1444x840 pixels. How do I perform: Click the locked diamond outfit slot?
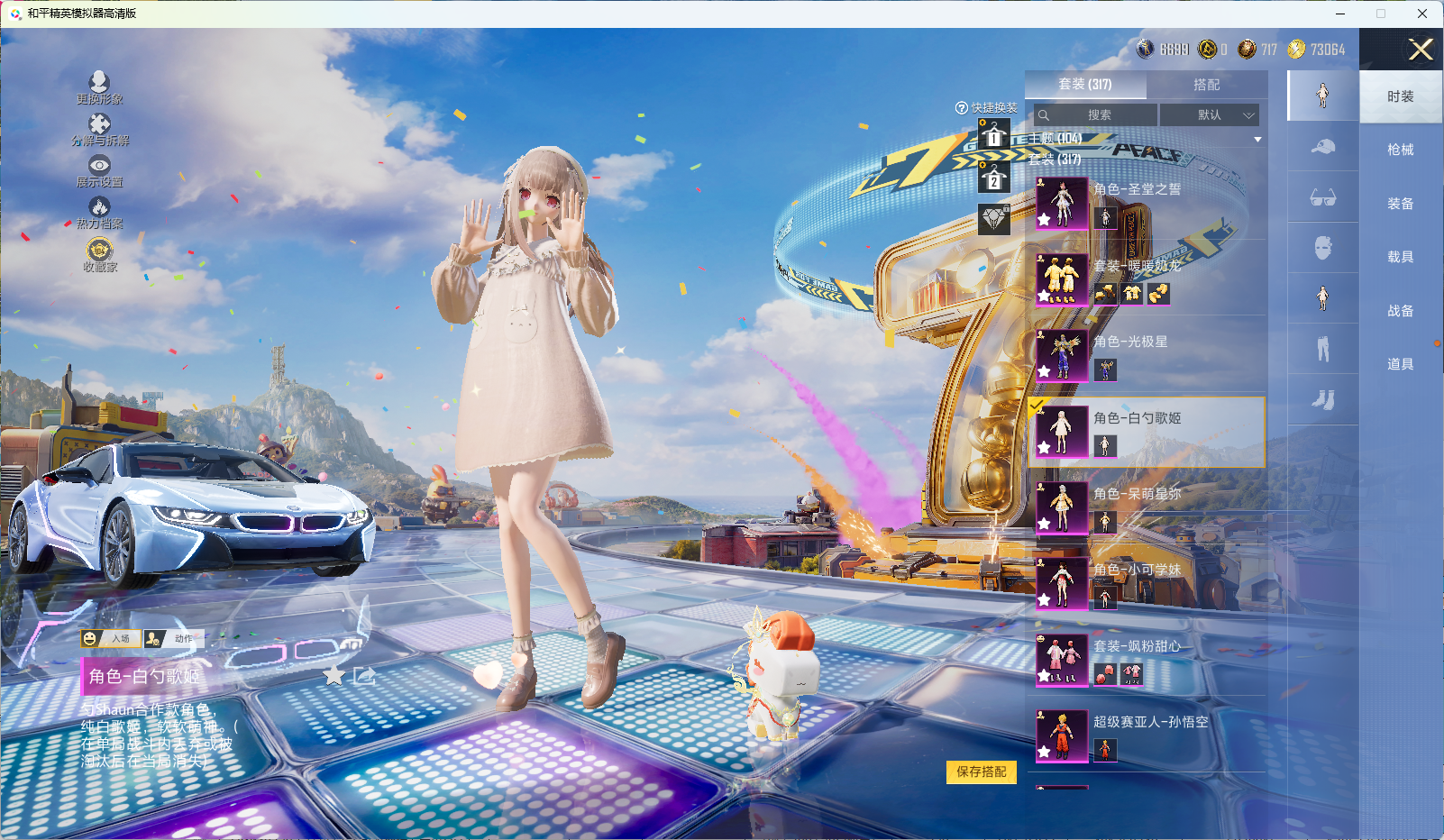coord(993,219)
